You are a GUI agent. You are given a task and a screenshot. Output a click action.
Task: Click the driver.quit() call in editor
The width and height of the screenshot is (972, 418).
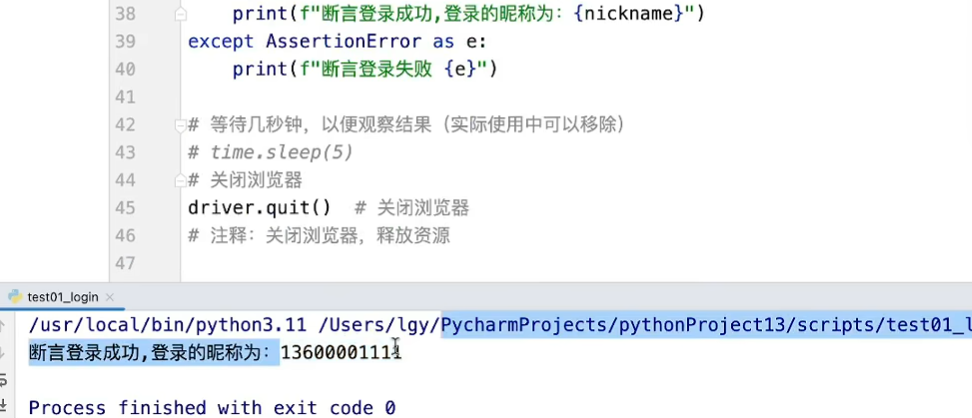point(260,208)
